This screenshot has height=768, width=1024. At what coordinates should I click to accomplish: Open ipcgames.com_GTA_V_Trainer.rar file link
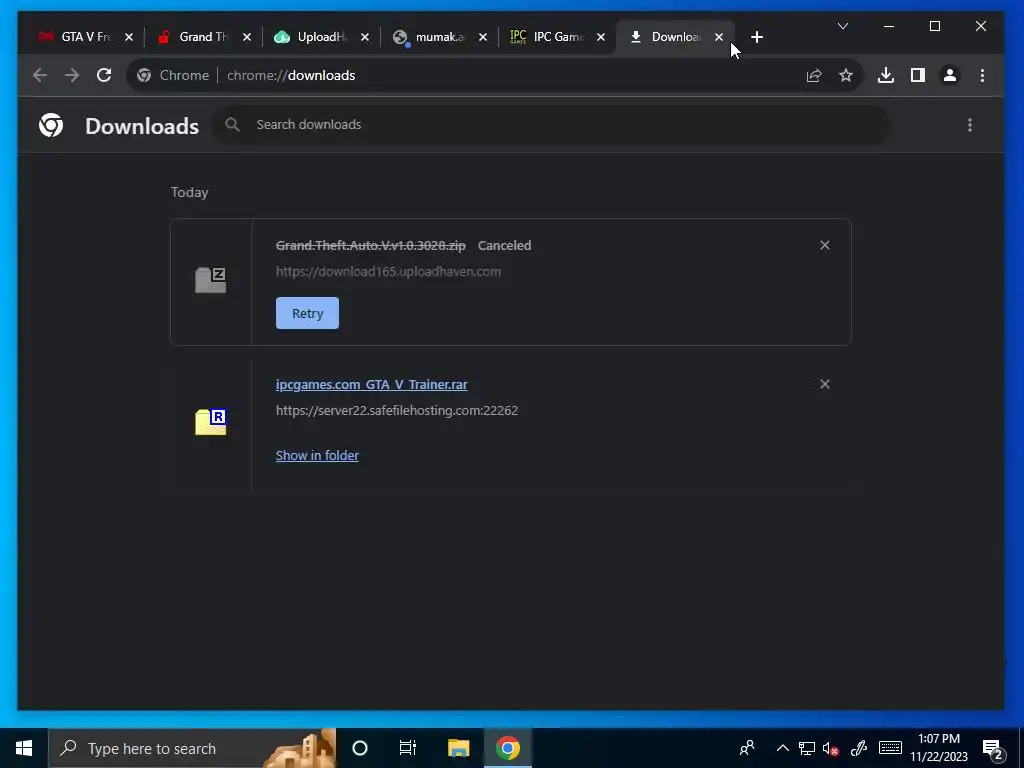point(372,385)
